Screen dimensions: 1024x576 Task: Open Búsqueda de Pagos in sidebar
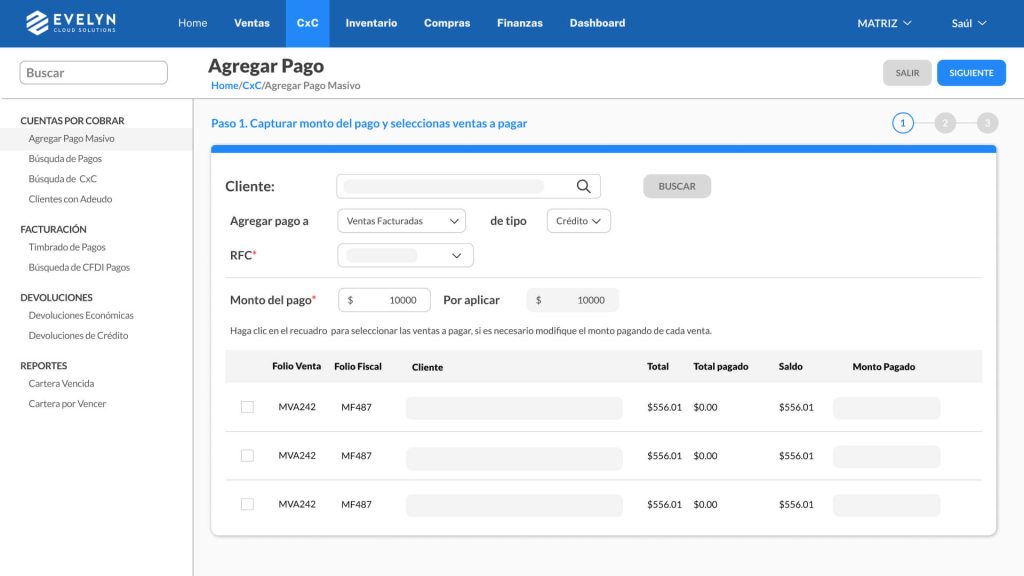[x=65, y=159]
